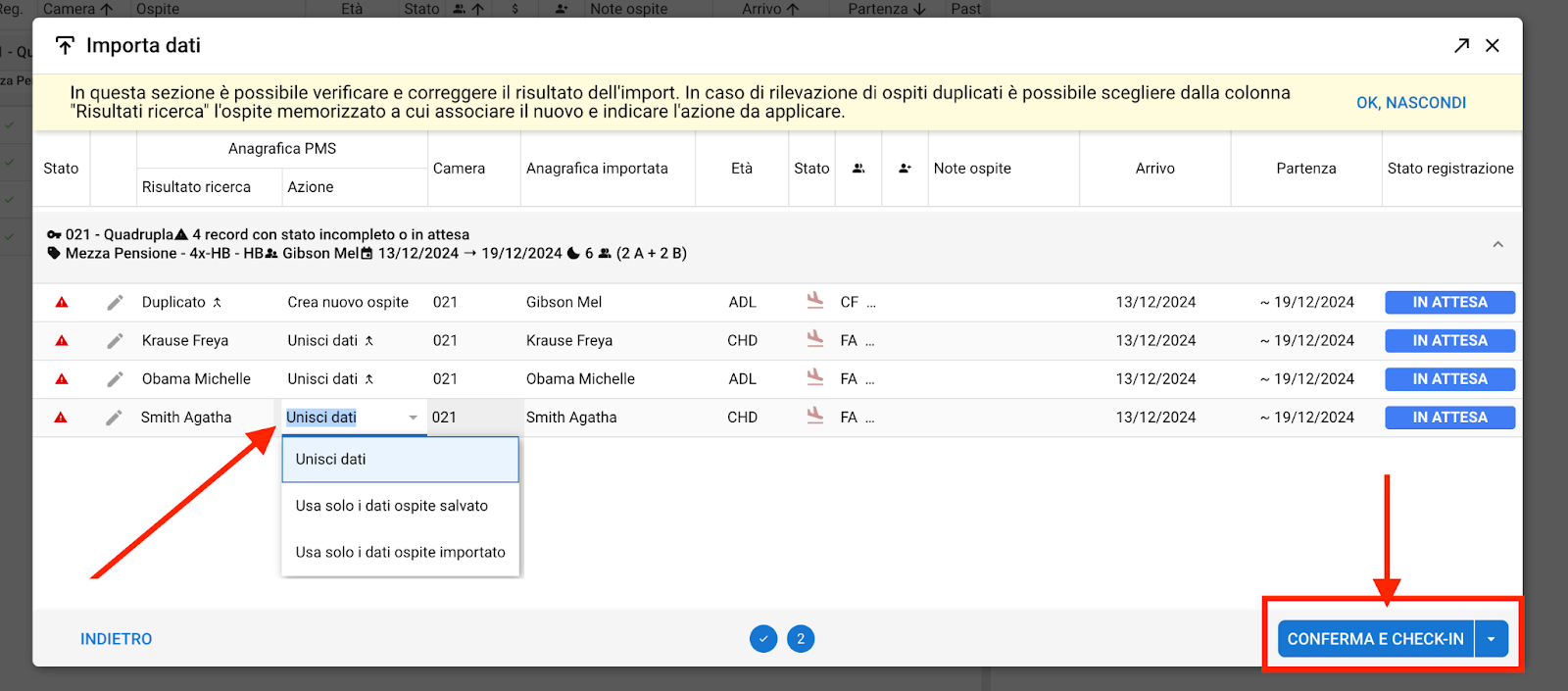Open the Conferma e check-in split arrow
The width and height of the screenshot is (1568, 691).
pyautogui.click(x=1491, y=639)
